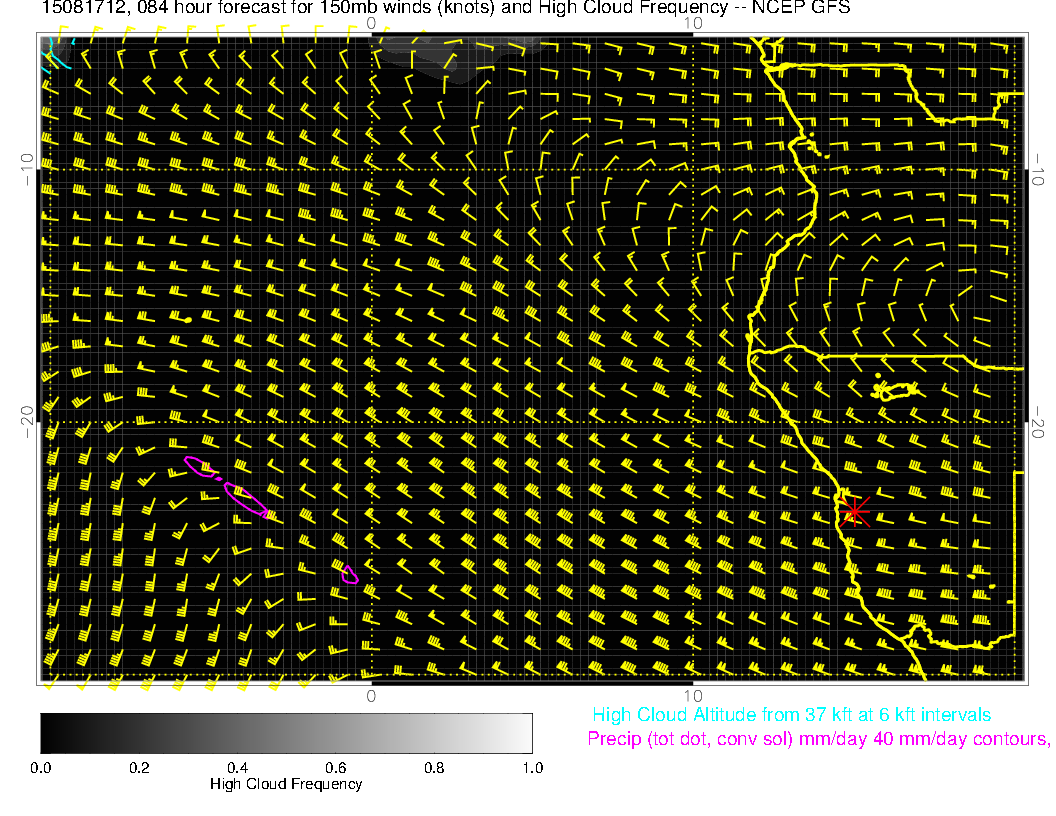Image resolution: width=1056 pixels, height=816 pixels.
Task: Select the "High Cloud Frequency" colorbar caption
Action: tap(286, 784)
